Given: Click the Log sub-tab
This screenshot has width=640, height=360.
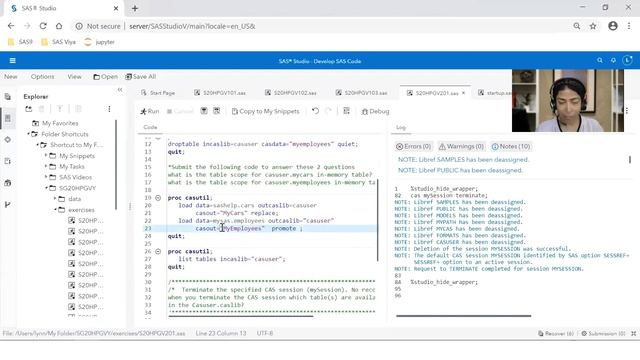Looking at the screenshot, I should (x=401, y=127).
